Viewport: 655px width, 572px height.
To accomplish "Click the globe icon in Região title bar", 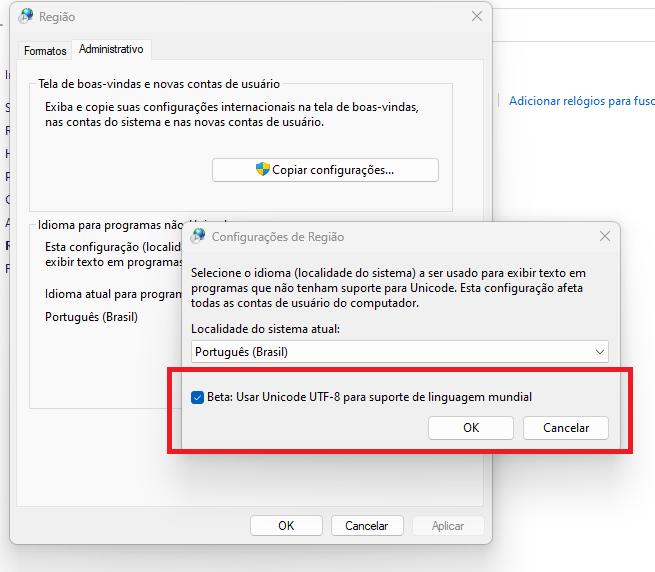I will 25,16.
